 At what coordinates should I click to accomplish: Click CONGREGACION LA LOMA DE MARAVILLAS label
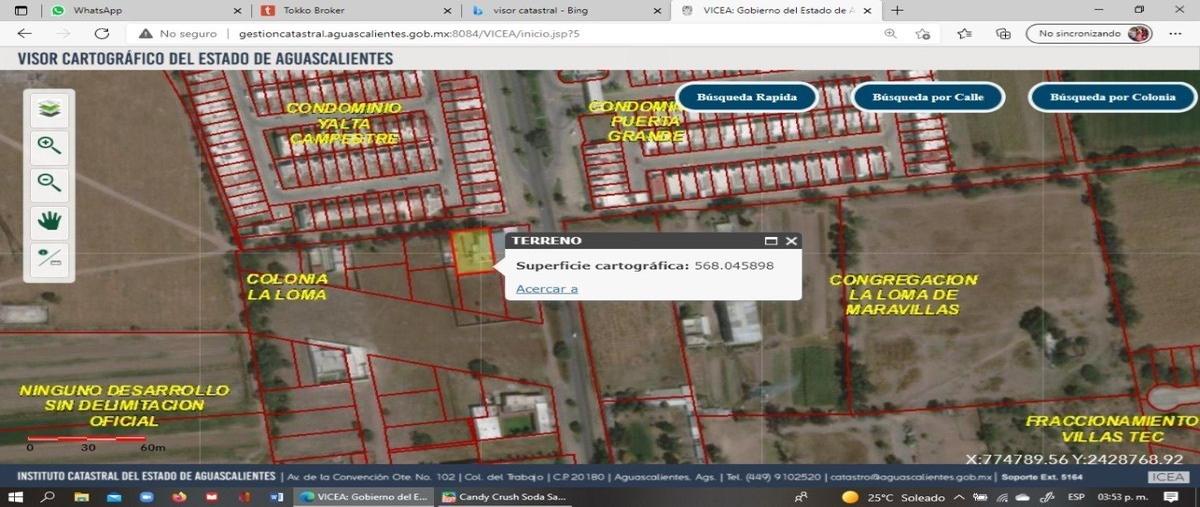[x=903, y=295]
